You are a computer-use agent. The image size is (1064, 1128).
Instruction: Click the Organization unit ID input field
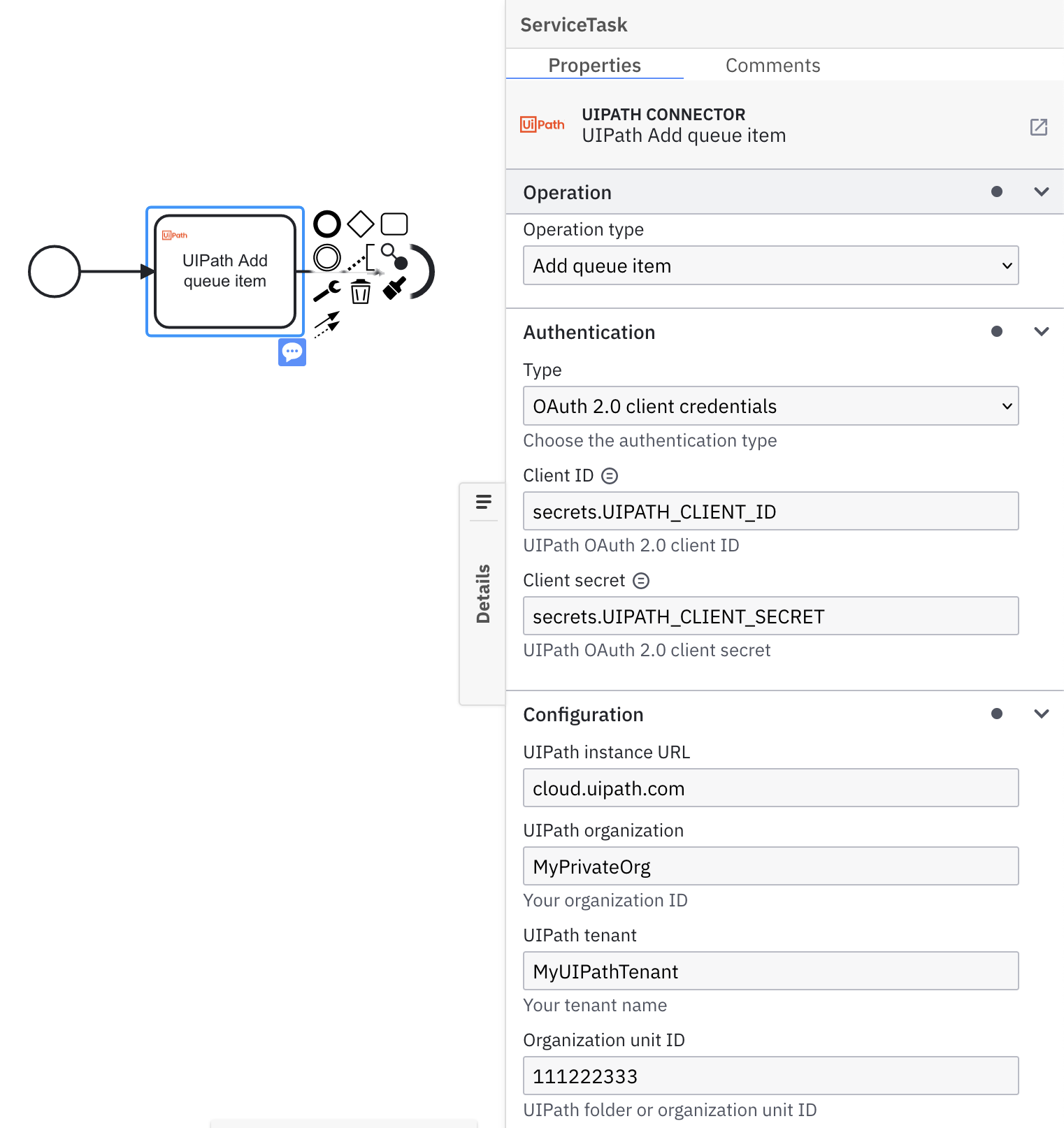pyautogui.click(x=770, y=1076)
